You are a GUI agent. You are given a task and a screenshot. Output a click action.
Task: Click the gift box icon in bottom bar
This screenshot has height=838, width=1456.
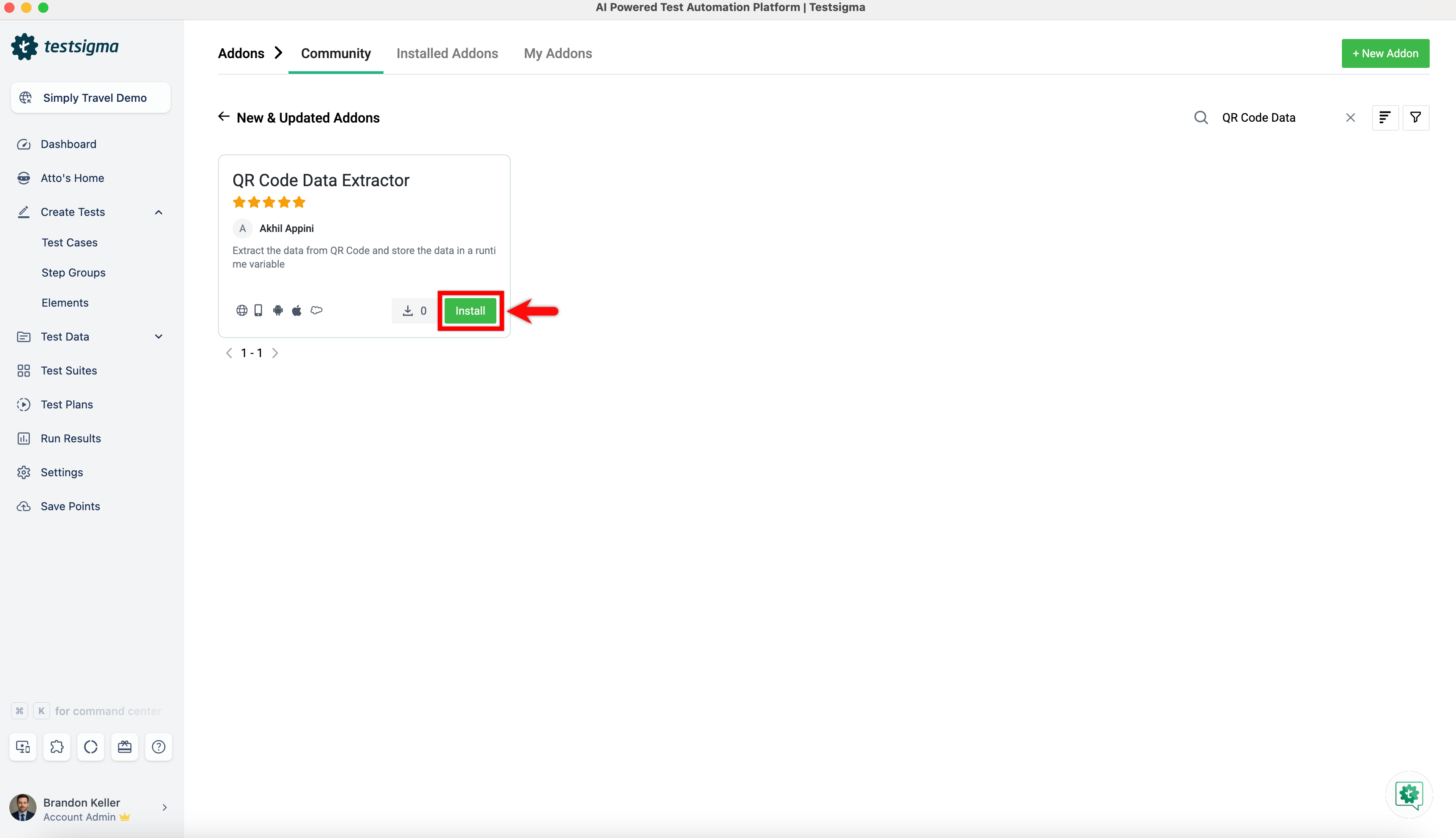pos(124,746)
